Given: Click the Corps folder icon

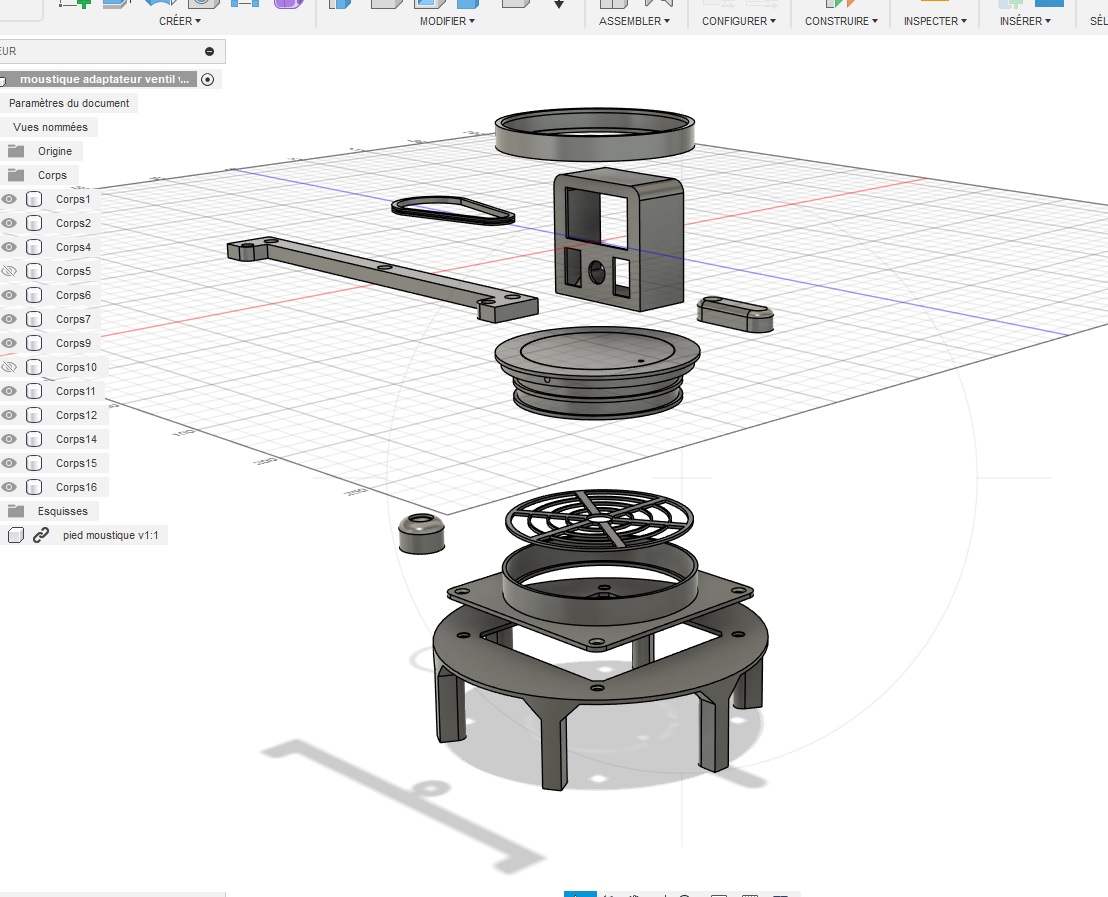Looking at the screenshot, I should pyautogui.click(x=15, y=175).
